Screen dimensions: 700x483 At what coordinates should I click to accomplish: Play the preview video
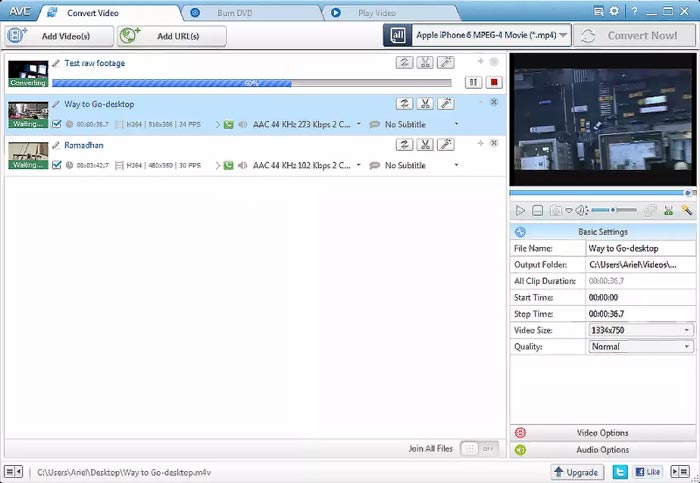pos(520,210)
